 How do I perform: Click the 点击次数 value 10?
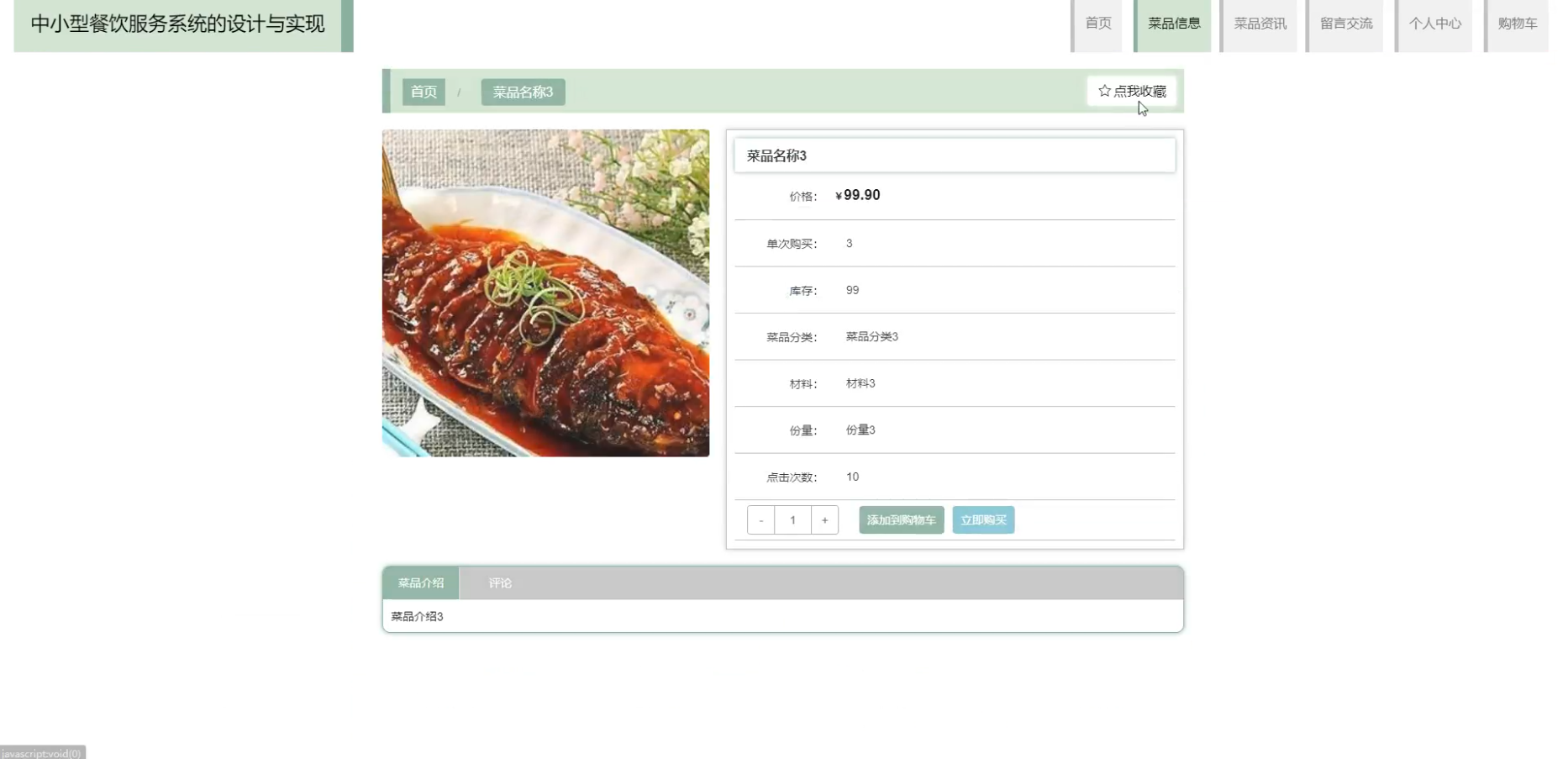coord(852,477)
